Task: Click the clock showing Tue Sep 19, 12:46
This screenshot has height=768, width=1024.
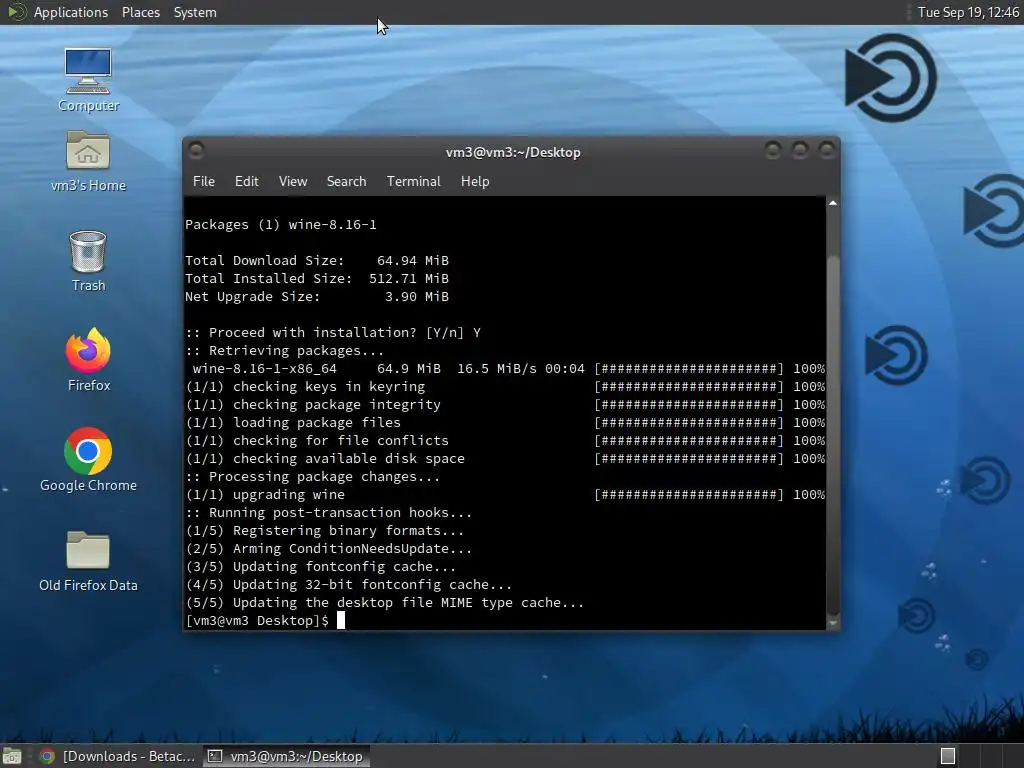Action: (x=968, y=12)
